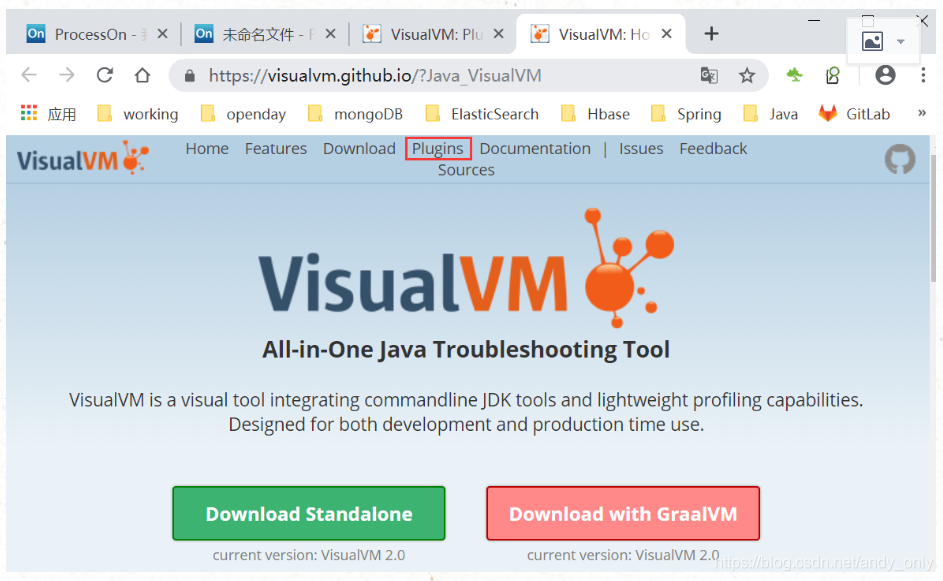
Task: Go back to the previous page
Action: point(29,75)
